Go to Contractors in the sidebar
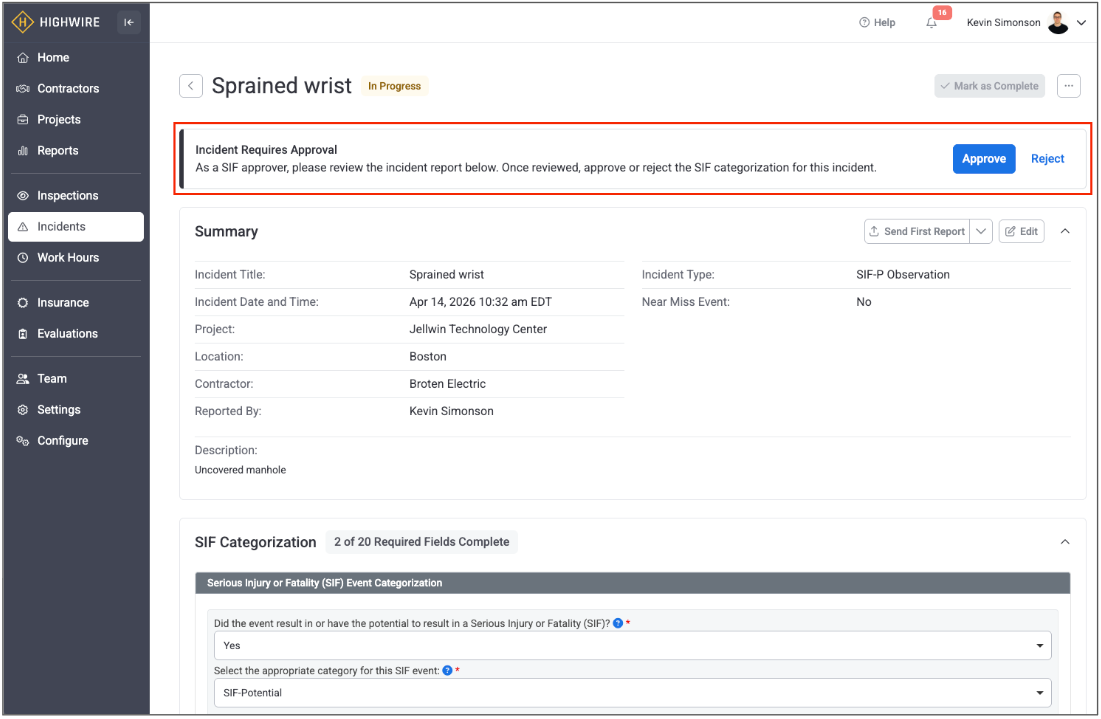 pyautogui.click(x=68, y=89)
